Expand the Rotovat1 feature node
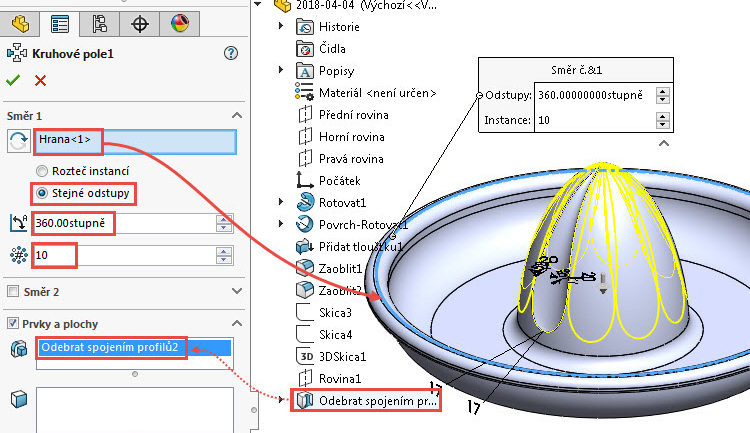Viewport: 750px width, 433px height. [281, 202]
